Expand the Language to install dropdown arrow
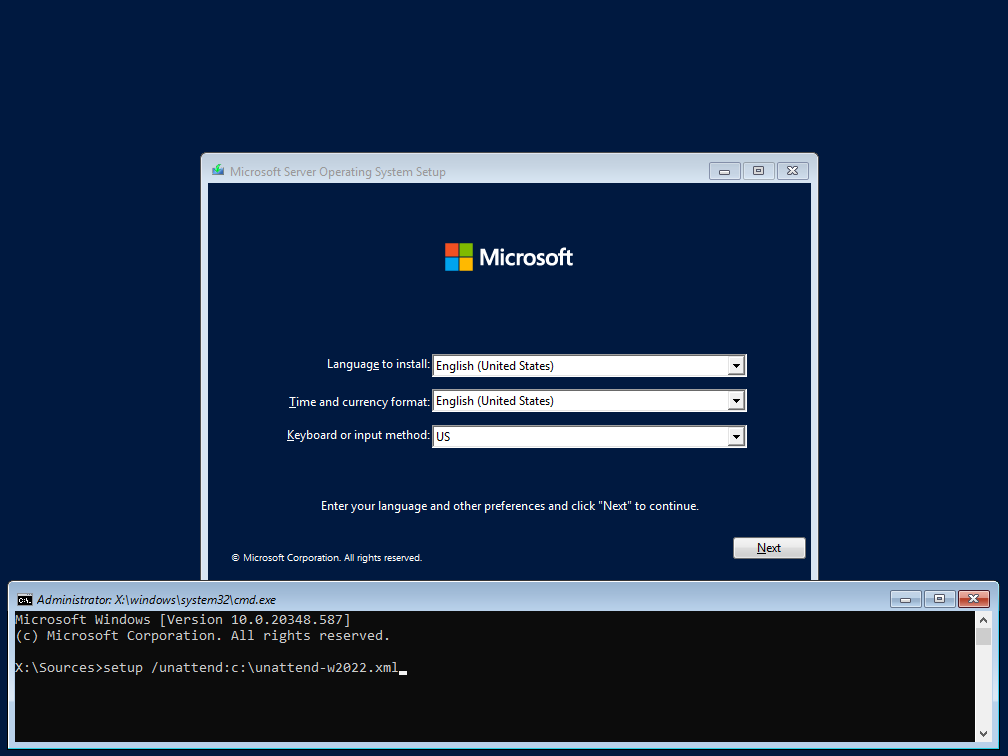The image size is (1008, 756). pyautogui.click(x=736, y=366)
